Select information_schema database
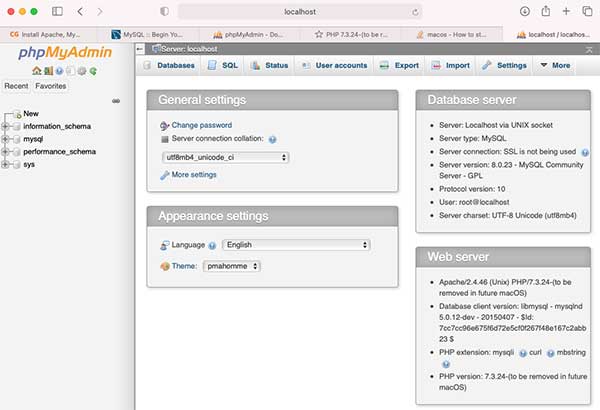The width and height of the screenshot is (600, 410). point(57,126)
